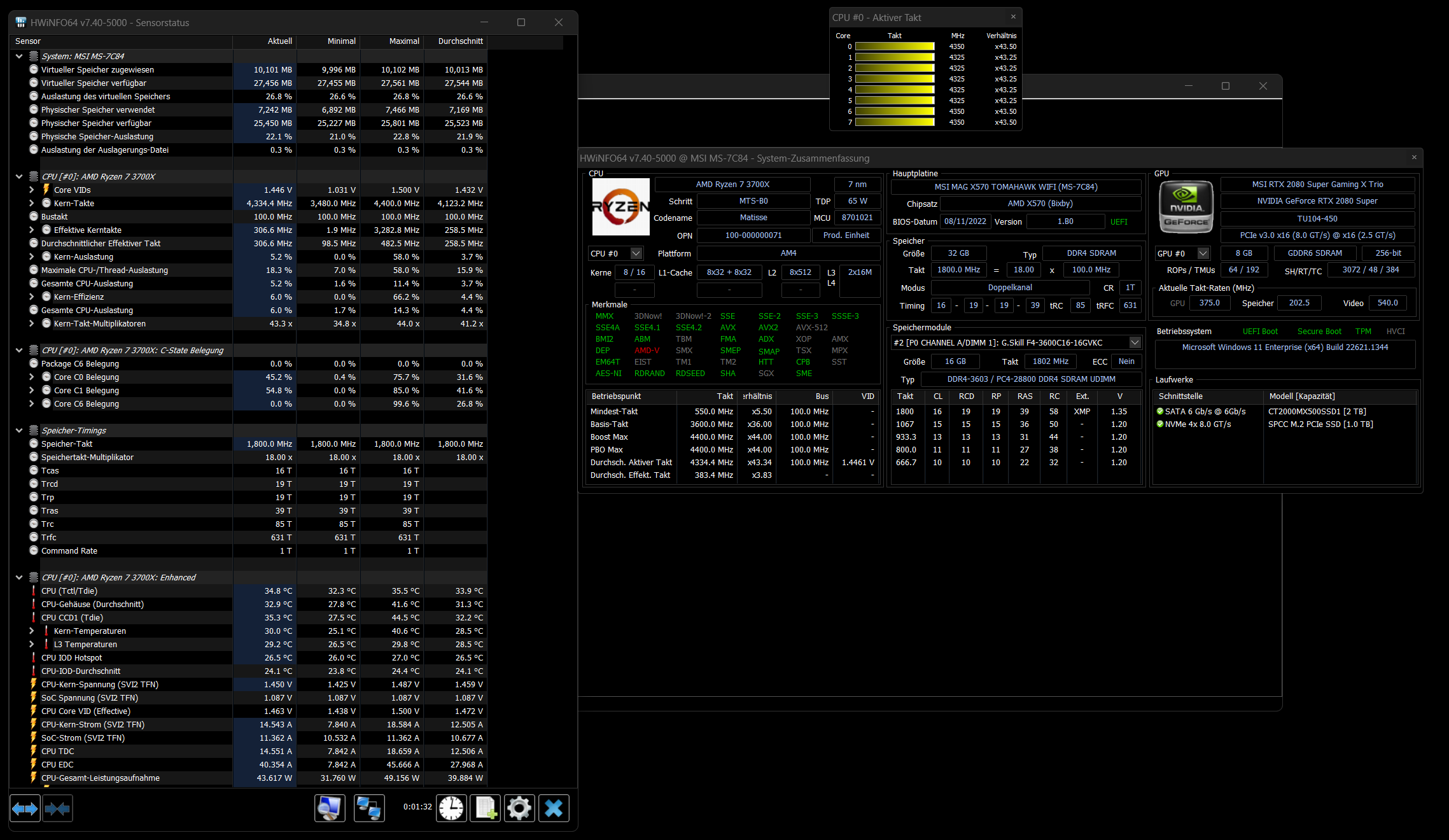Screen dimensions: 1449x840
Task: Click the Maximal column header
Action: pyautogui.click(x=391, y=41)
